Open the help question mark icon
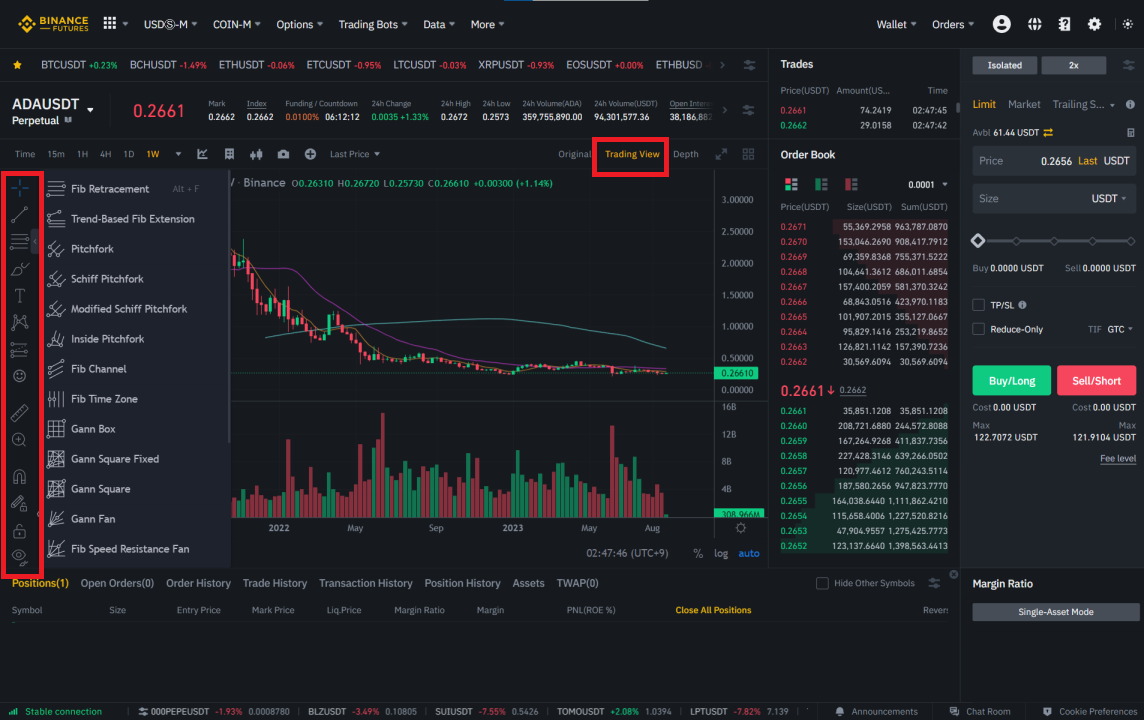 [x=1064, y=24]
